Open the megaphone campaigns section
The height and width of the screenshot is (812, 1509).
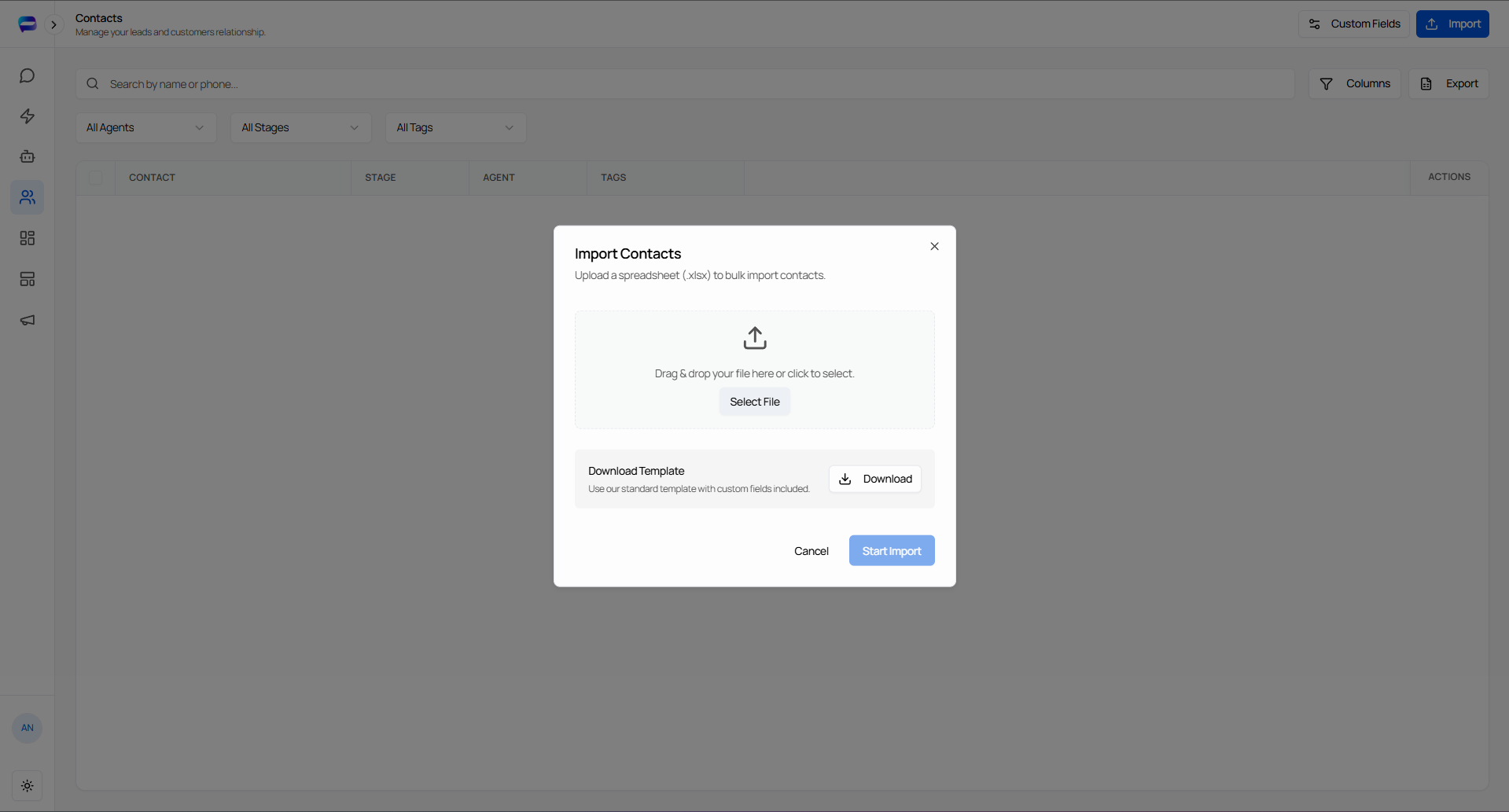pyautogui.click(x=27, y=320)
